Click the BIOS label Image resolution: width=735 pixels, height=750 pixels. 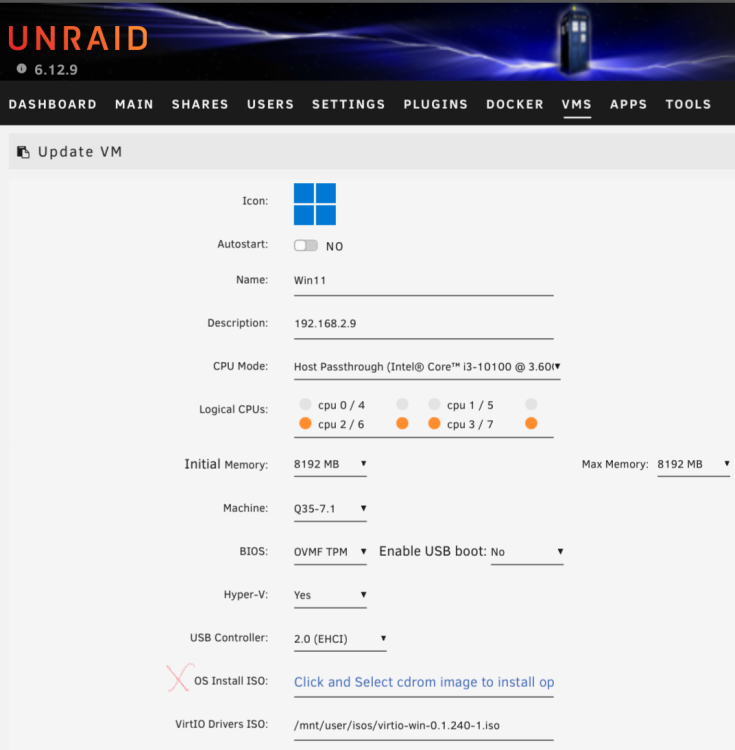(x=254, y=551)
